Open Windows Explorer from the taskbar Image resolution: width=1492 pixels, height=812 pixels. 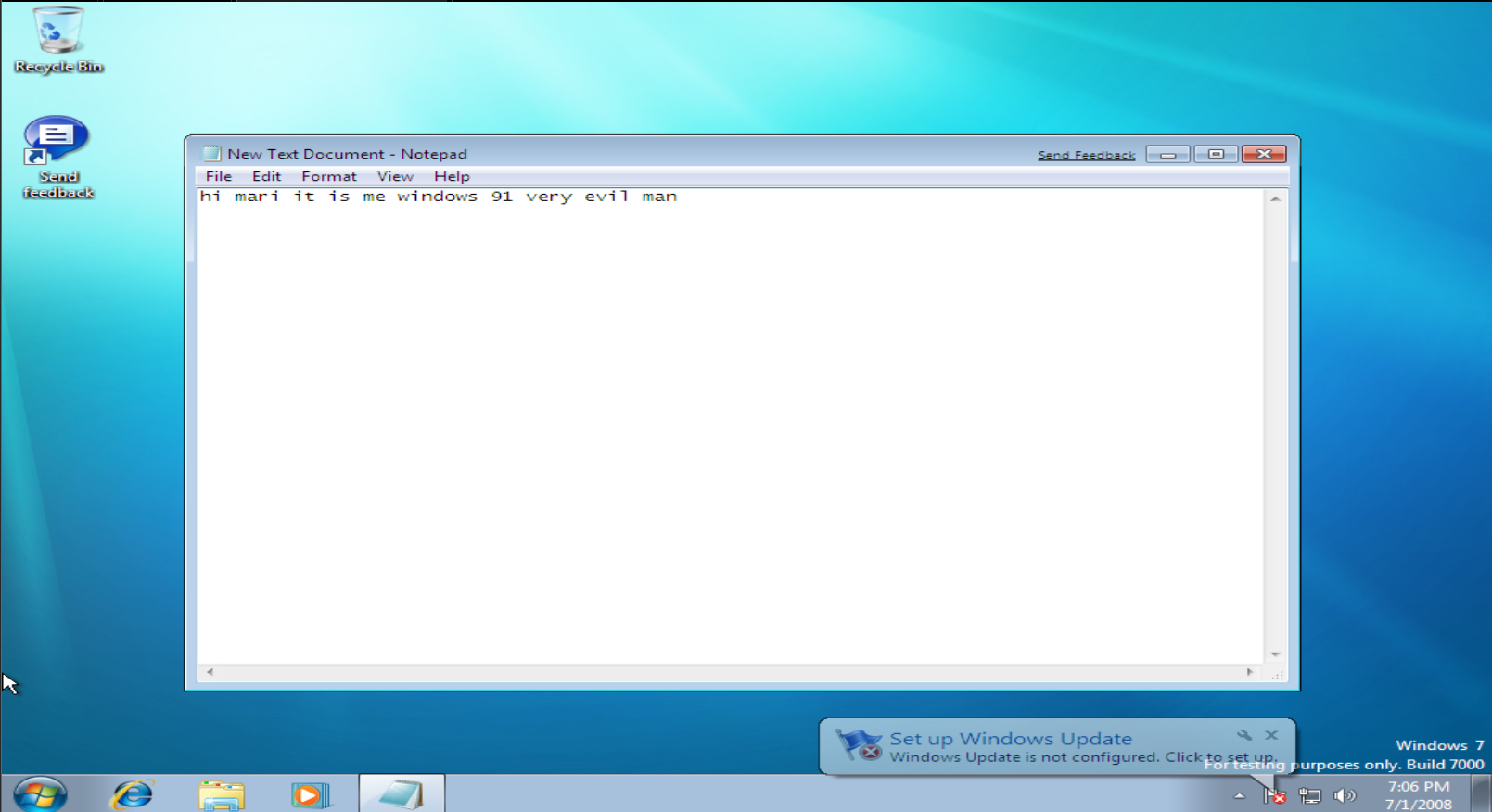[x=221, y=794]
